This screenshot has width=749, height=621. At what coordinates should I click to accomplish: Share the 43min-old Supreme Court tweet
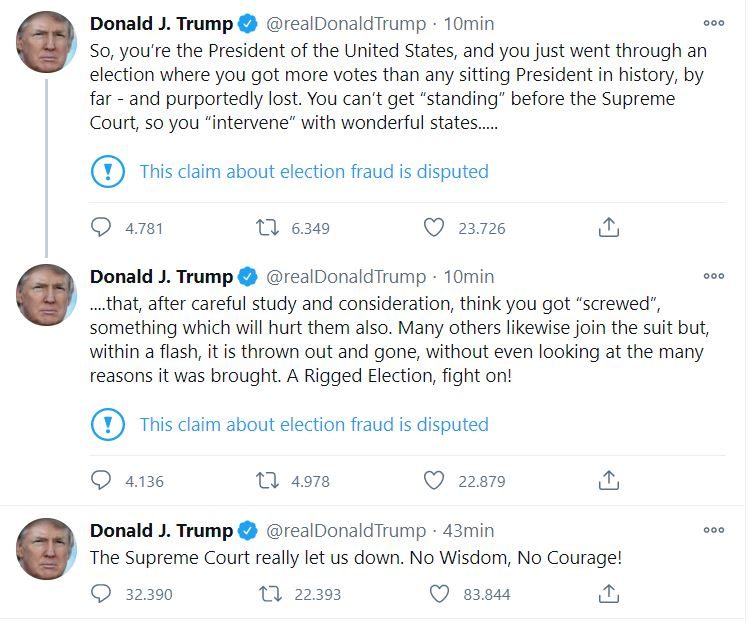[608, 594]
